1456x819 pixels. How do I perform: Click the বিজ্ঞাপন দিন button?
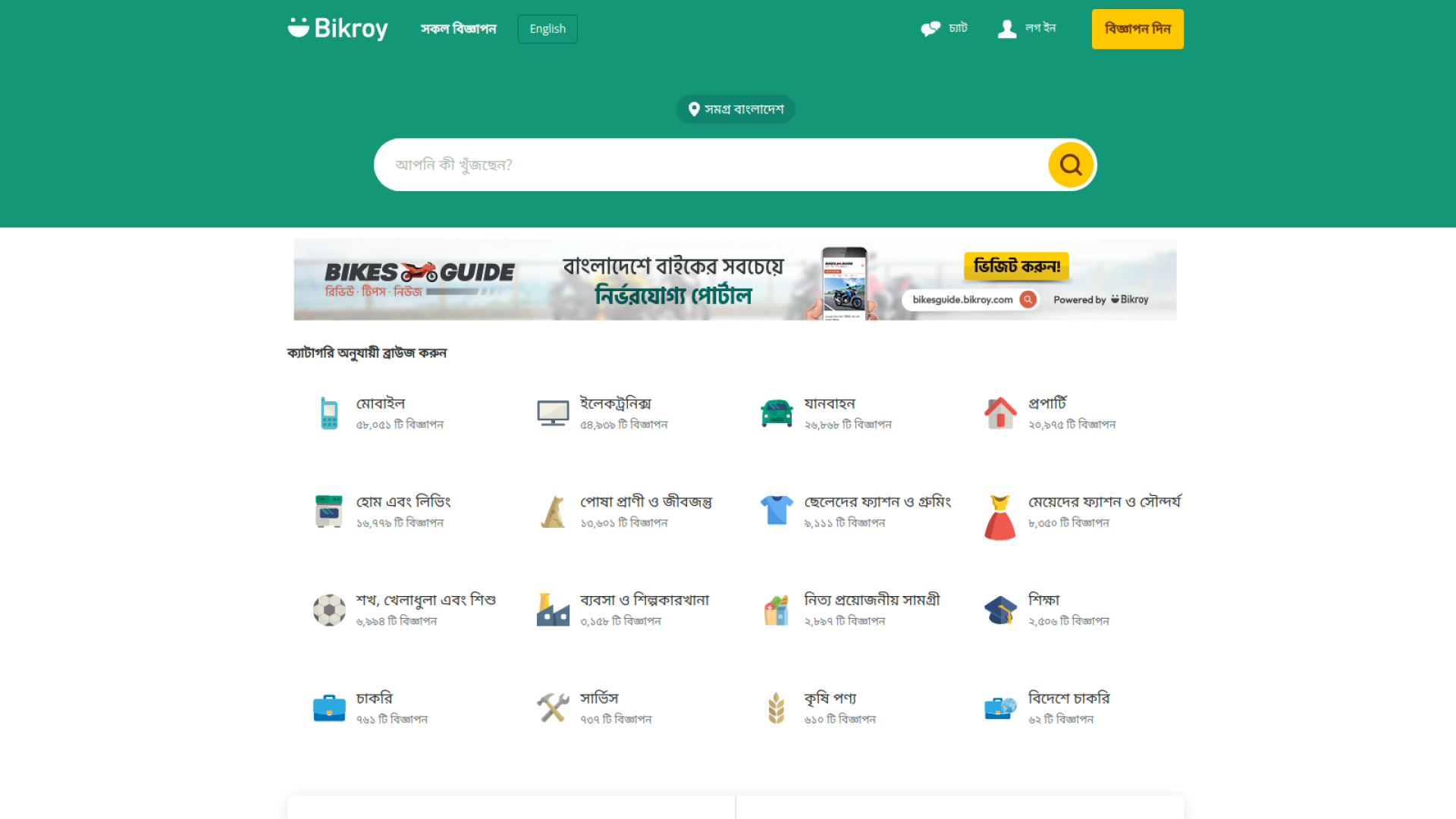pyautogui.click(x=1137, y=28)
